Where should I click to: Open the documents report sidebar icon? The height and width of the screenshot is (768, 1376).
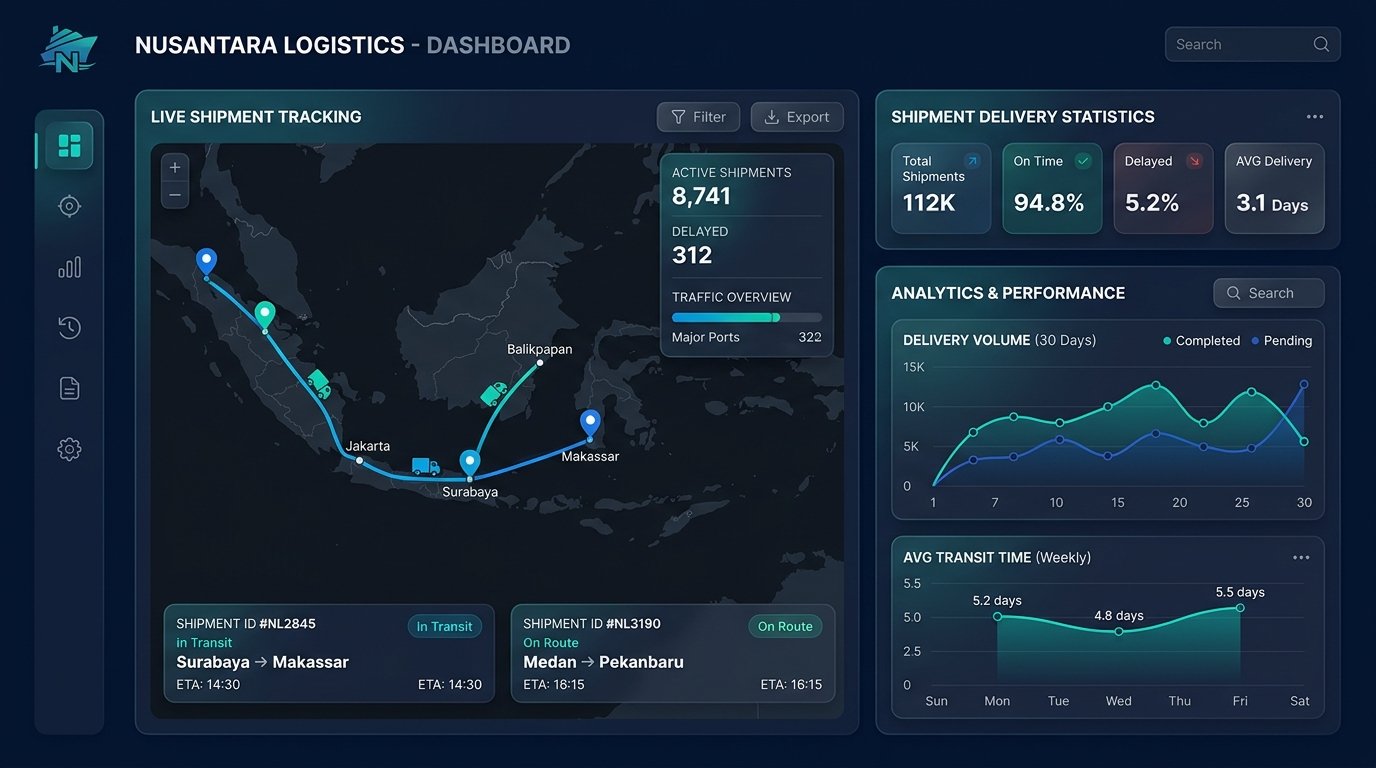pyautogui.click(x=69, y=388)
